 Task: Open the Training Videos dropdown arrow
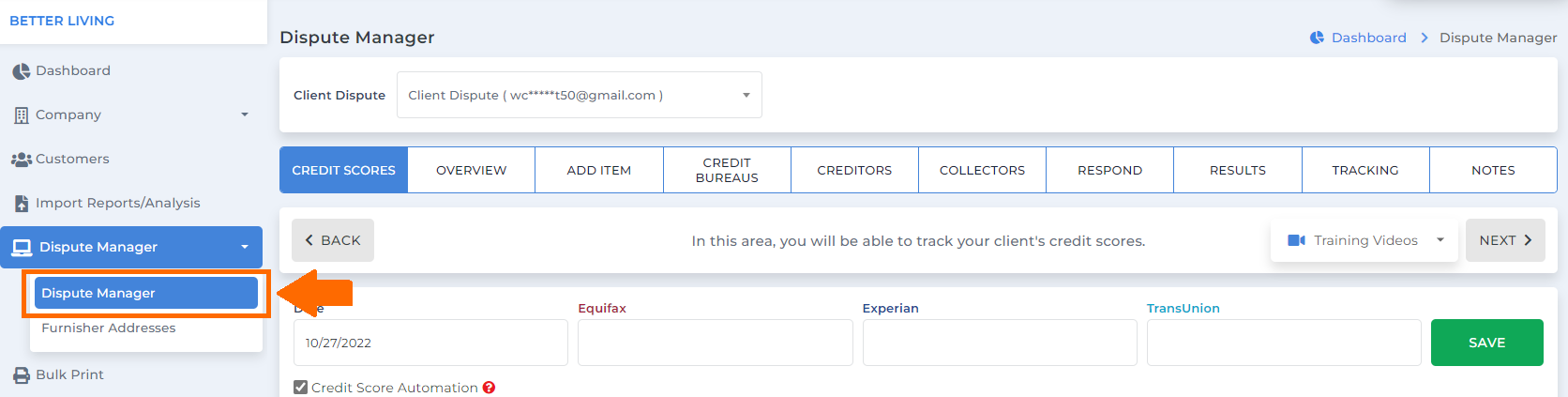(x=1440, y=240)
